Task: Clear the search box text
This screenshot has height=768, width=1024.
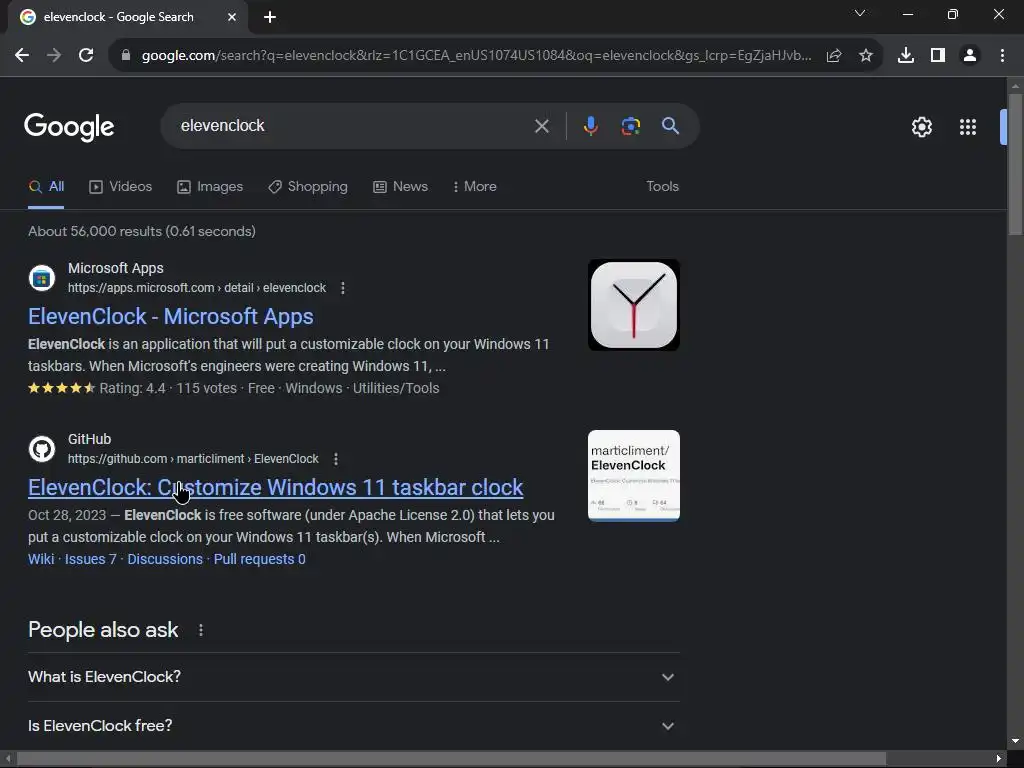Action: 541,126
